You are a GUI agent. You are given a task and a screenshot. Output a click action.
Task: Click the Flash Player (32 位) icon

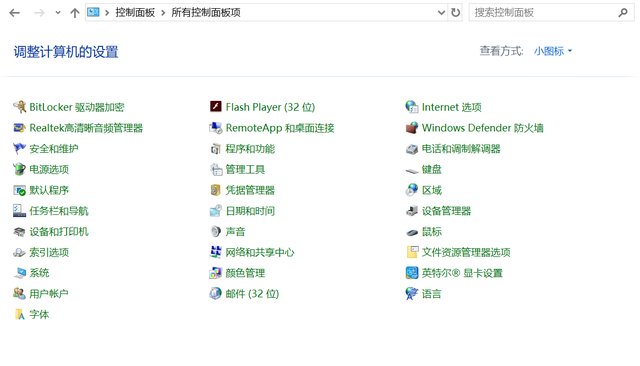pyautogui.click(x=216, y=107)
